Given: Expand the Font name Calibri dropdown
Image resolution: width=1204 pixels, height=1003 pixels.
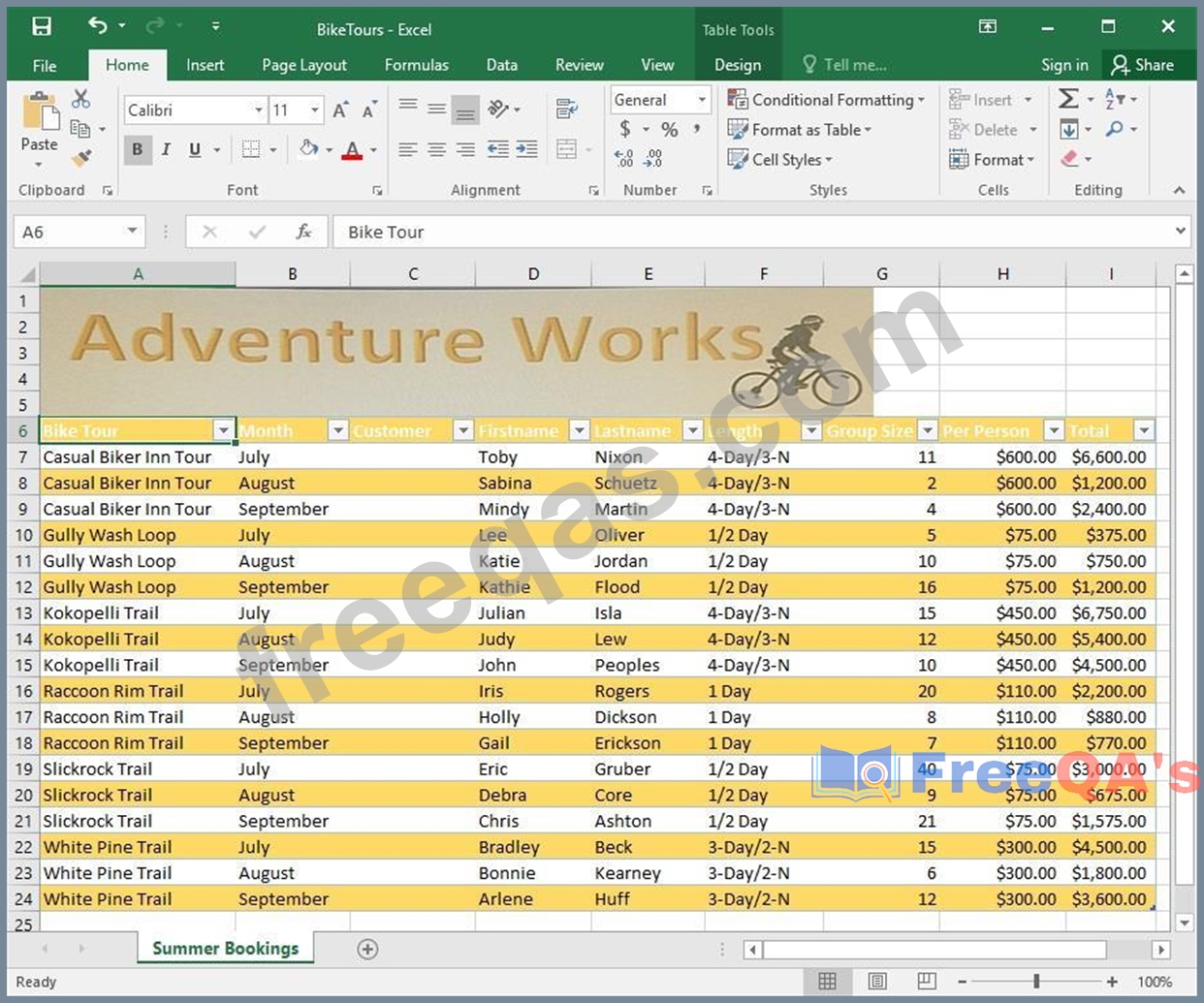Looking at the screenshot, I should 258,110.
